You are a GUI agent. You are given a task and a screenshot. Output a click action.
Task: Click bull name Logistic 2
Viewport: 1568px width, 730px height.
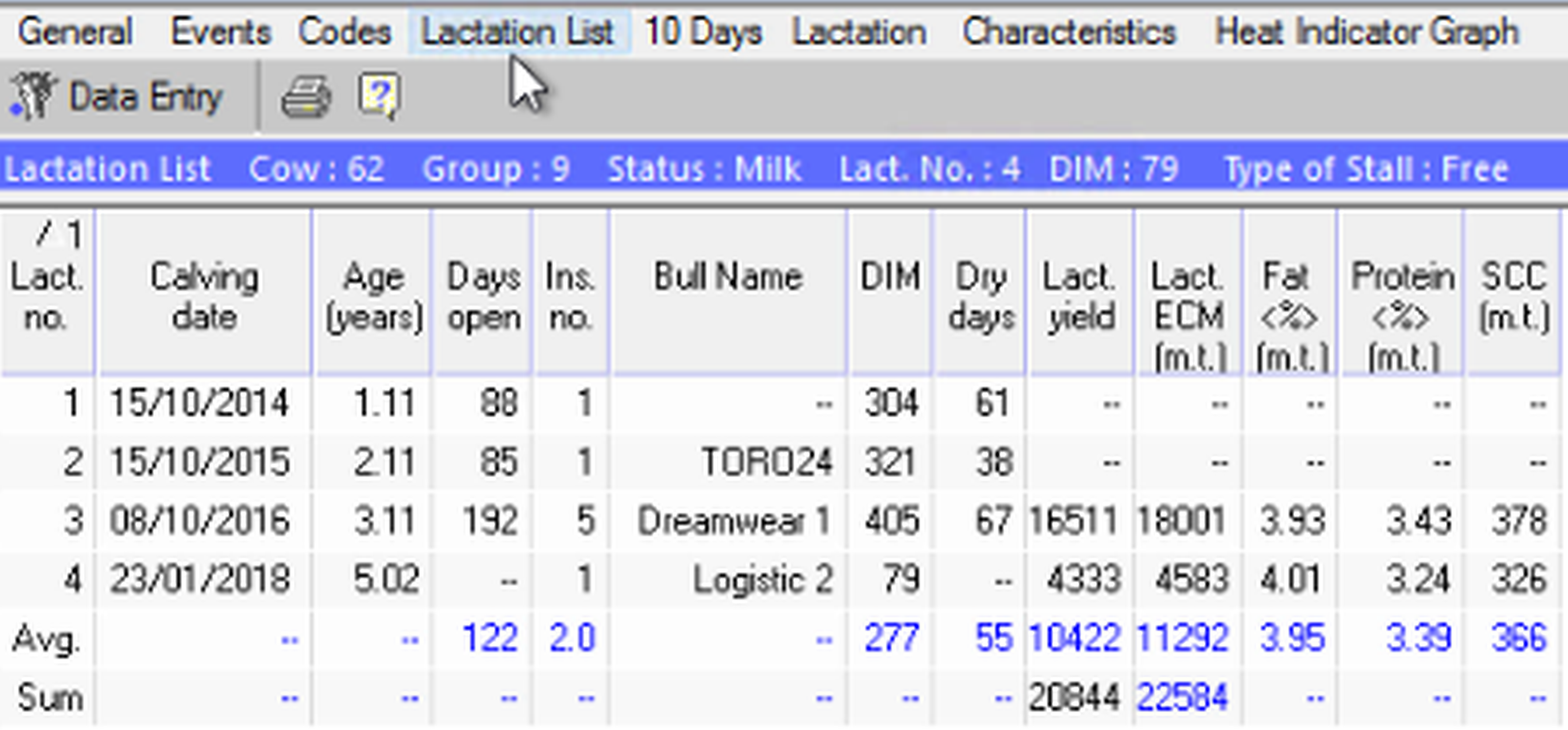[x=763, y=579]
